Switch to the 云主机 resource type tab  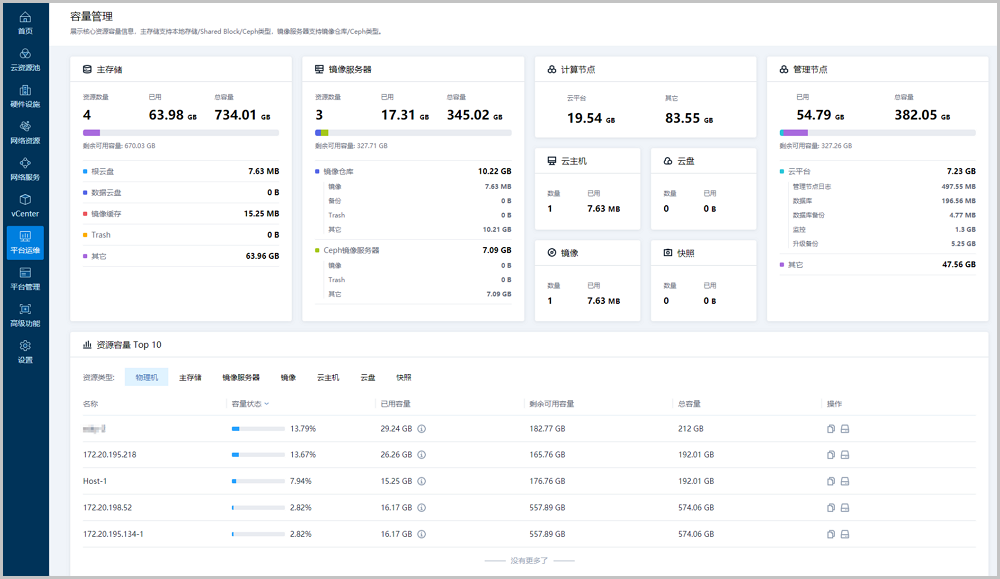pyautogui.click(x=328, y=378)
